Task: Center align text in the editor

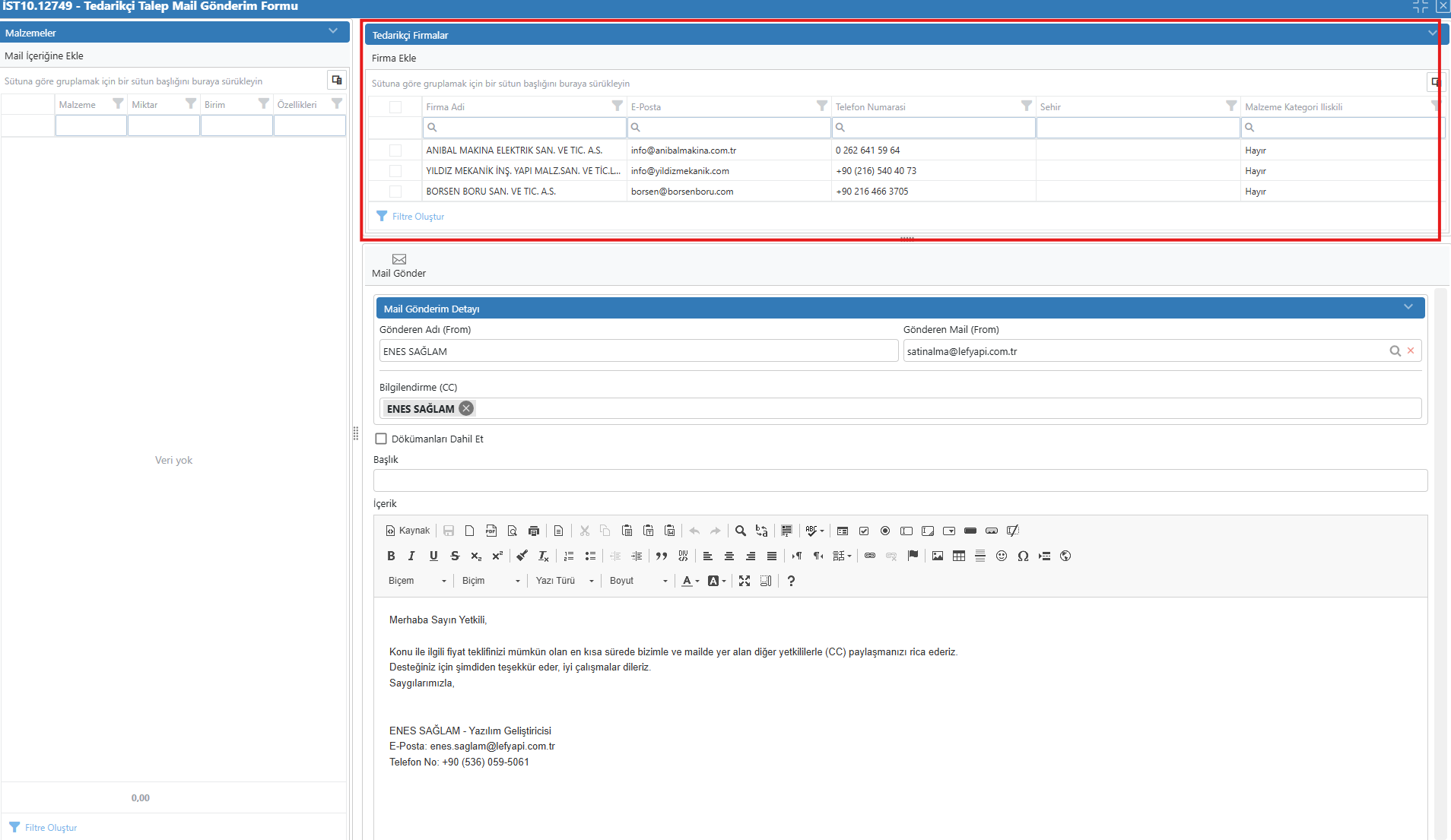Action: point(729,556)
